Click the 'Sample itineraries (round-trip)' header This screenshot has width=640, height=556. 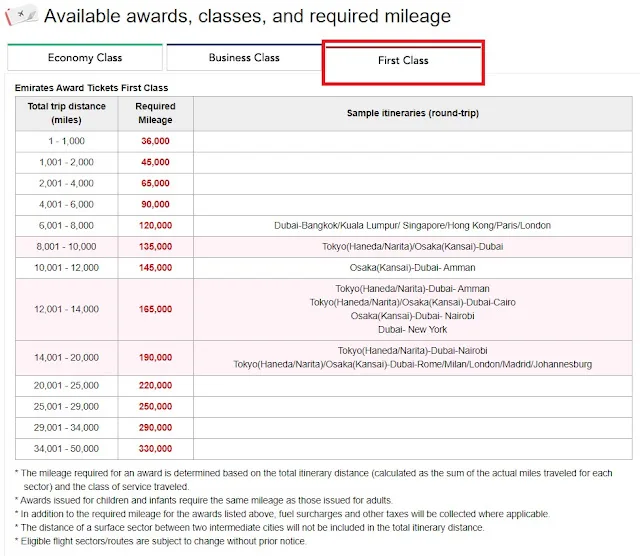tap(413, 113)
